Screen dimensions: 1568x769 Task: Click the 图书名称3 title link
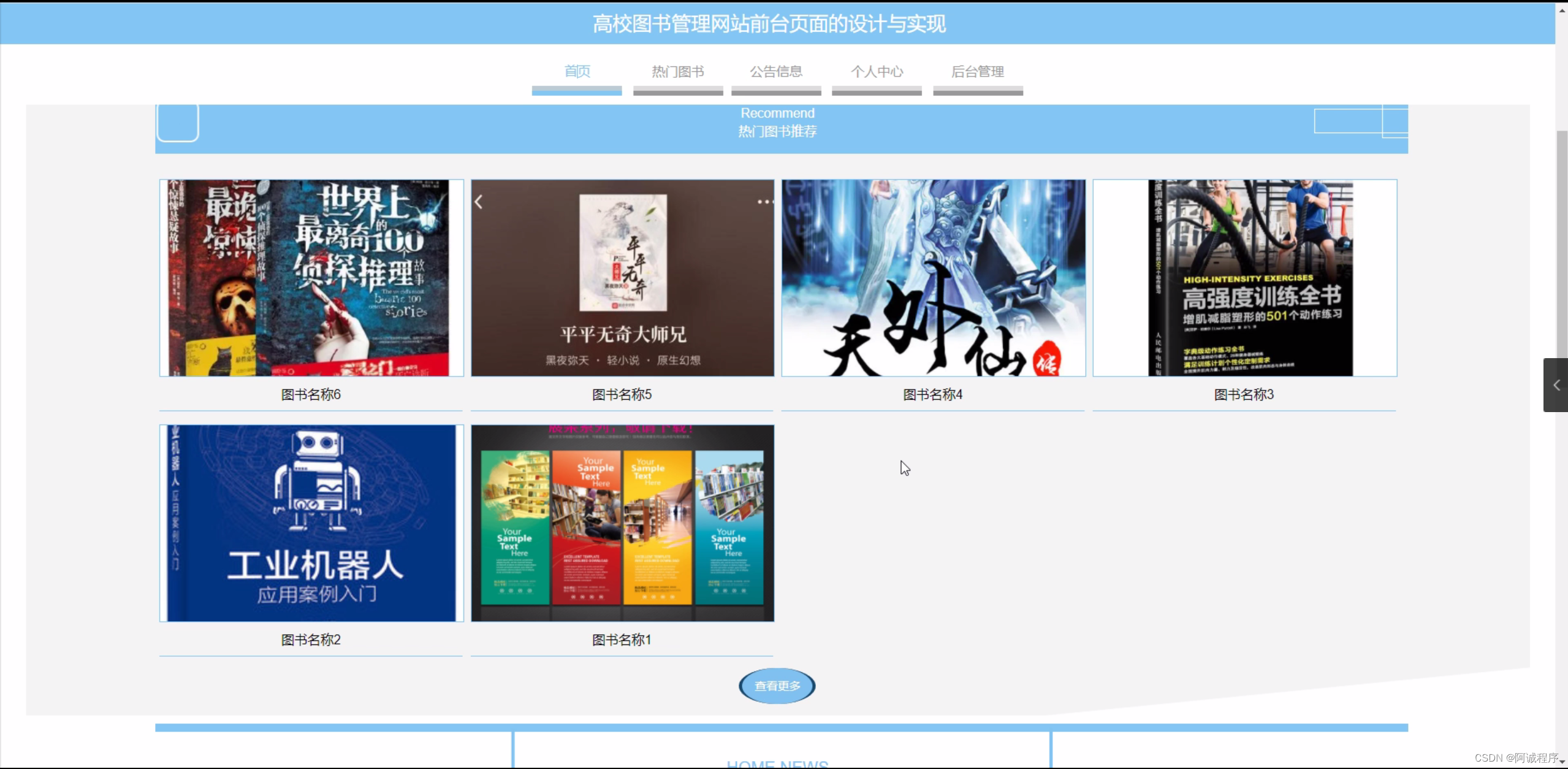[1244, 394]
